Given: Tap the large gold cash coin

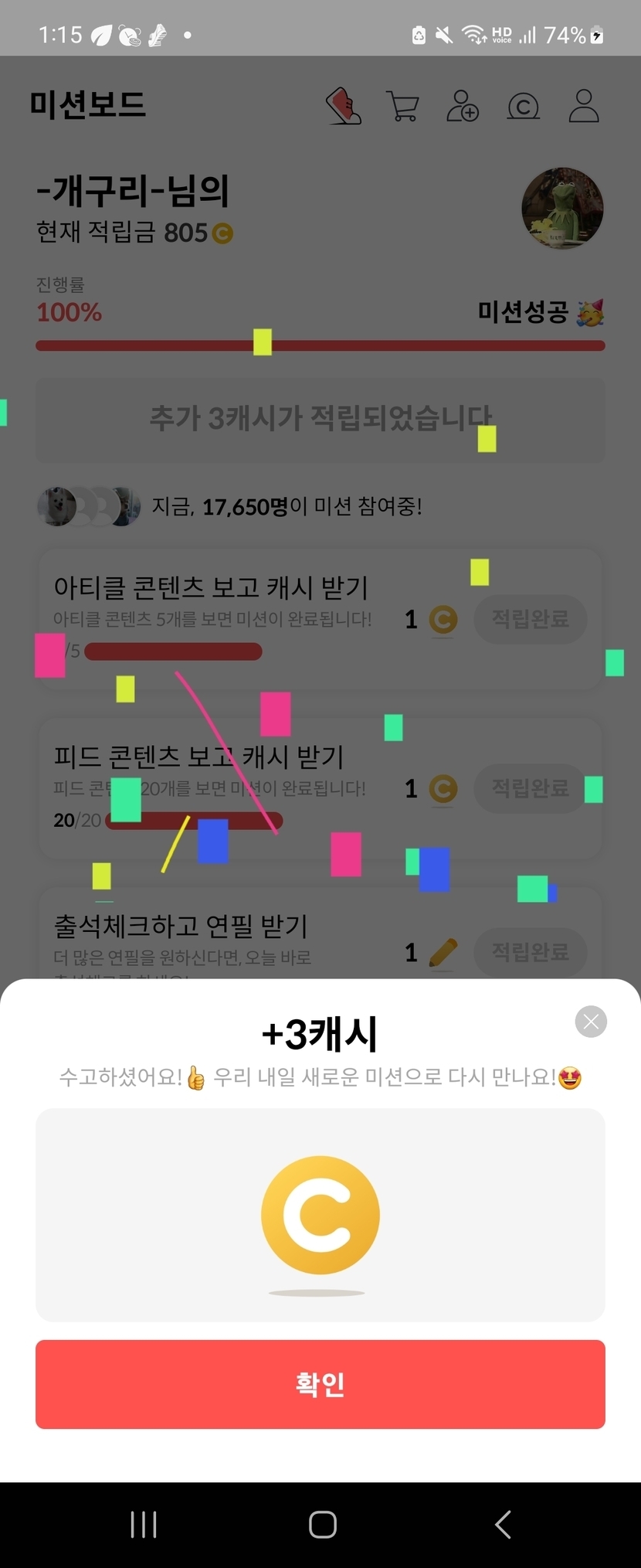Looking at the screenshot, I should tap(320, 1215).
